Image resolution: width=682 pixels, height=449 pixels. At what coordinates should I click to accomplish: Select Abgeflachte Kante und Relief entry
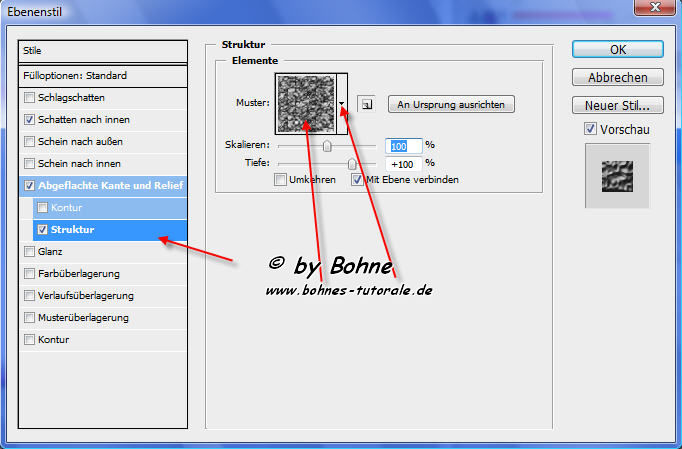[x=110, y=185]
